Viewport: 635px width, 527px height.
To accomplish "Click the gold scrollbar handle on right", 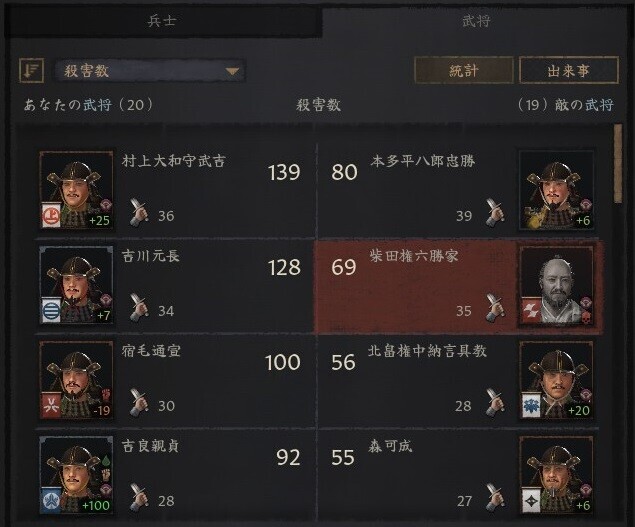I will (x=618, y=163).
